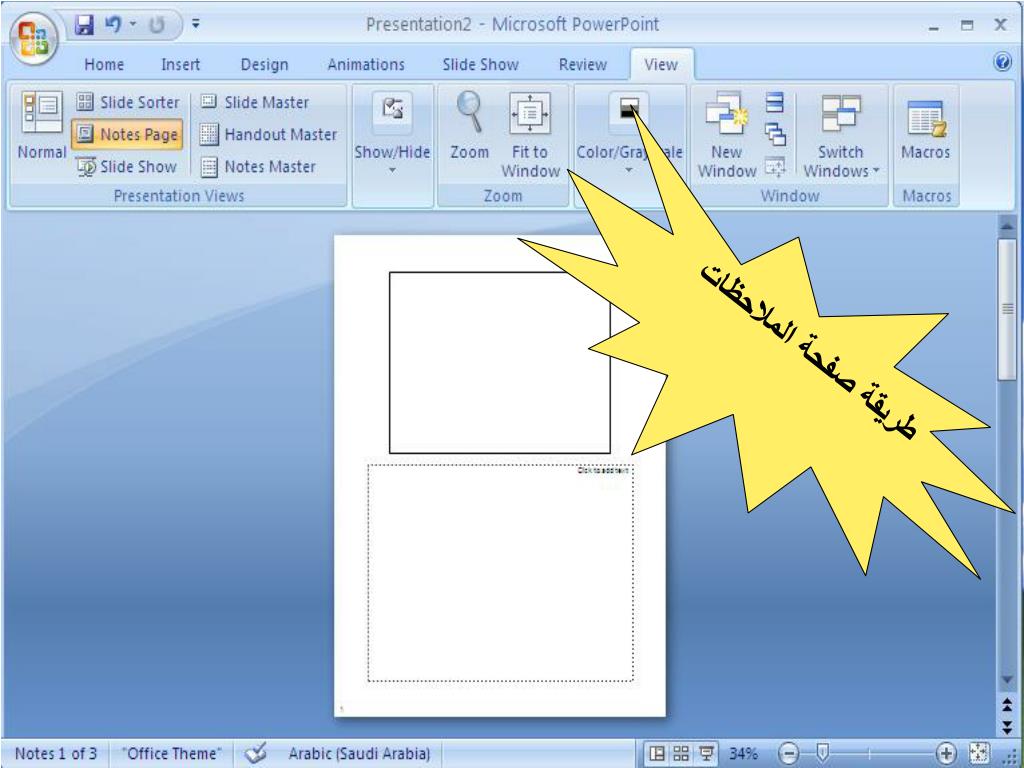Expand the Show/Hide dropdown group
The image size is (1024, 768).
[392, 134]
